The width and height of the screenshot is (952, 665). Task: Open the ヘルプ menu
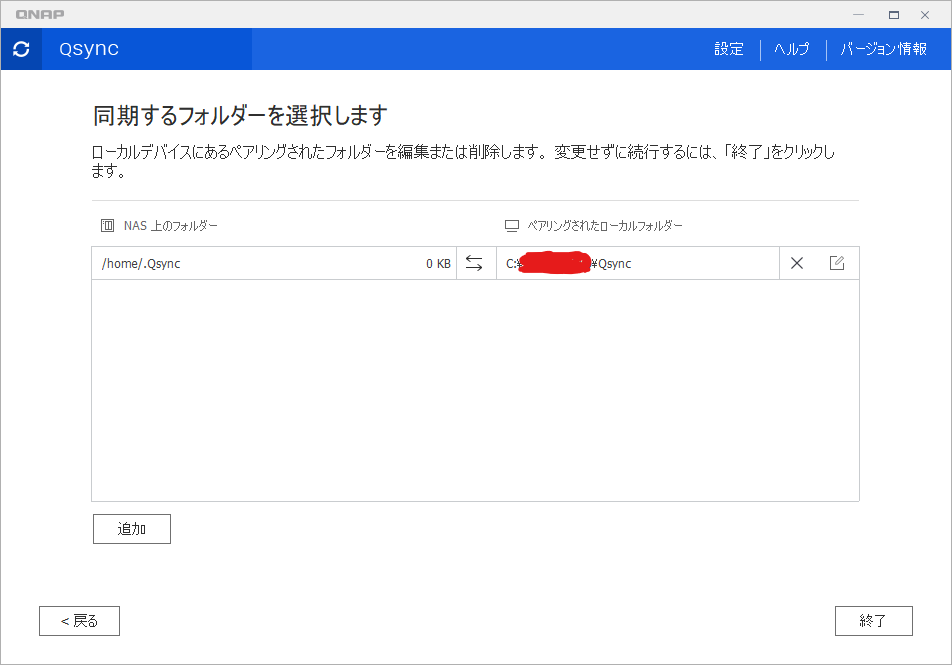pyautogui.click(x=792, y=49)
